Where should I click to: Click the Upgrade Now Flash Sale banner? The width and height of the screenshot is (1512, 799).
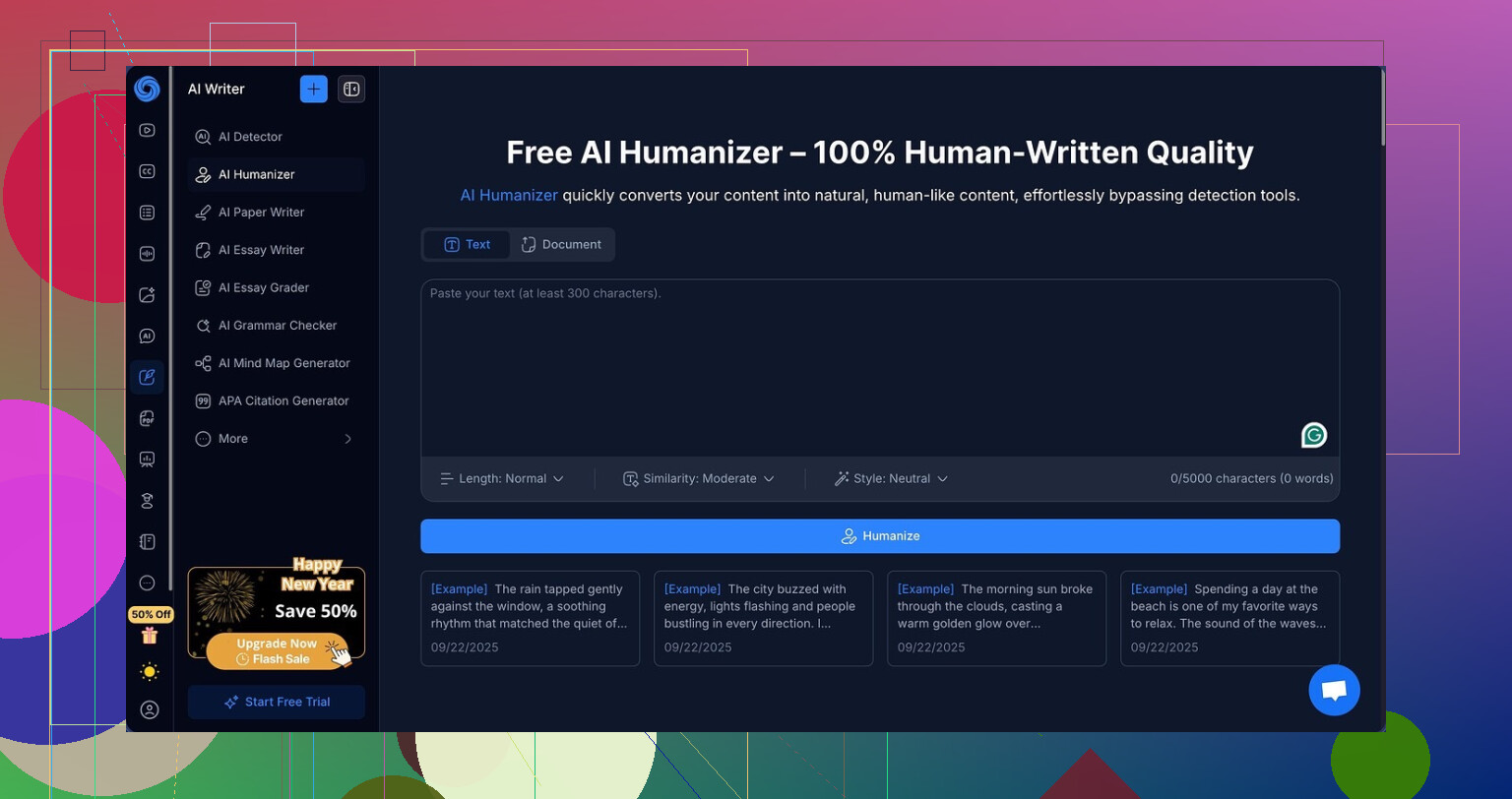276,650
